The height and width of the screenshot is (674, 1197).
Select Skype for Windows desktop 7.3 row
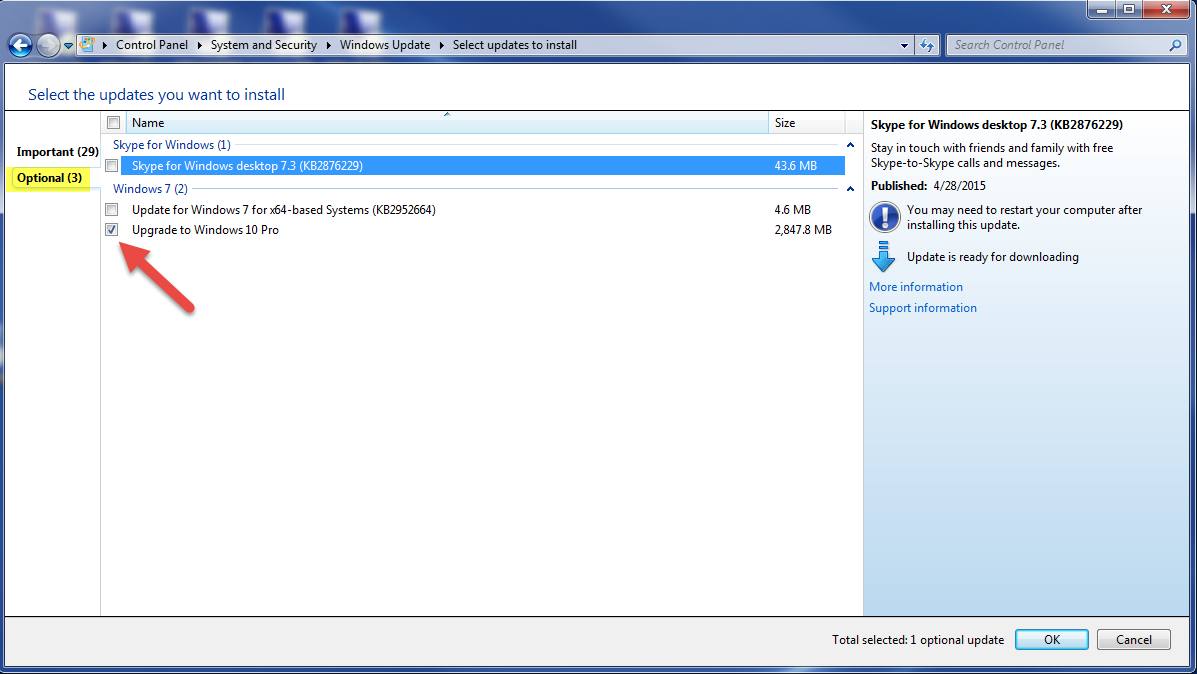click(x=482, y=166)
